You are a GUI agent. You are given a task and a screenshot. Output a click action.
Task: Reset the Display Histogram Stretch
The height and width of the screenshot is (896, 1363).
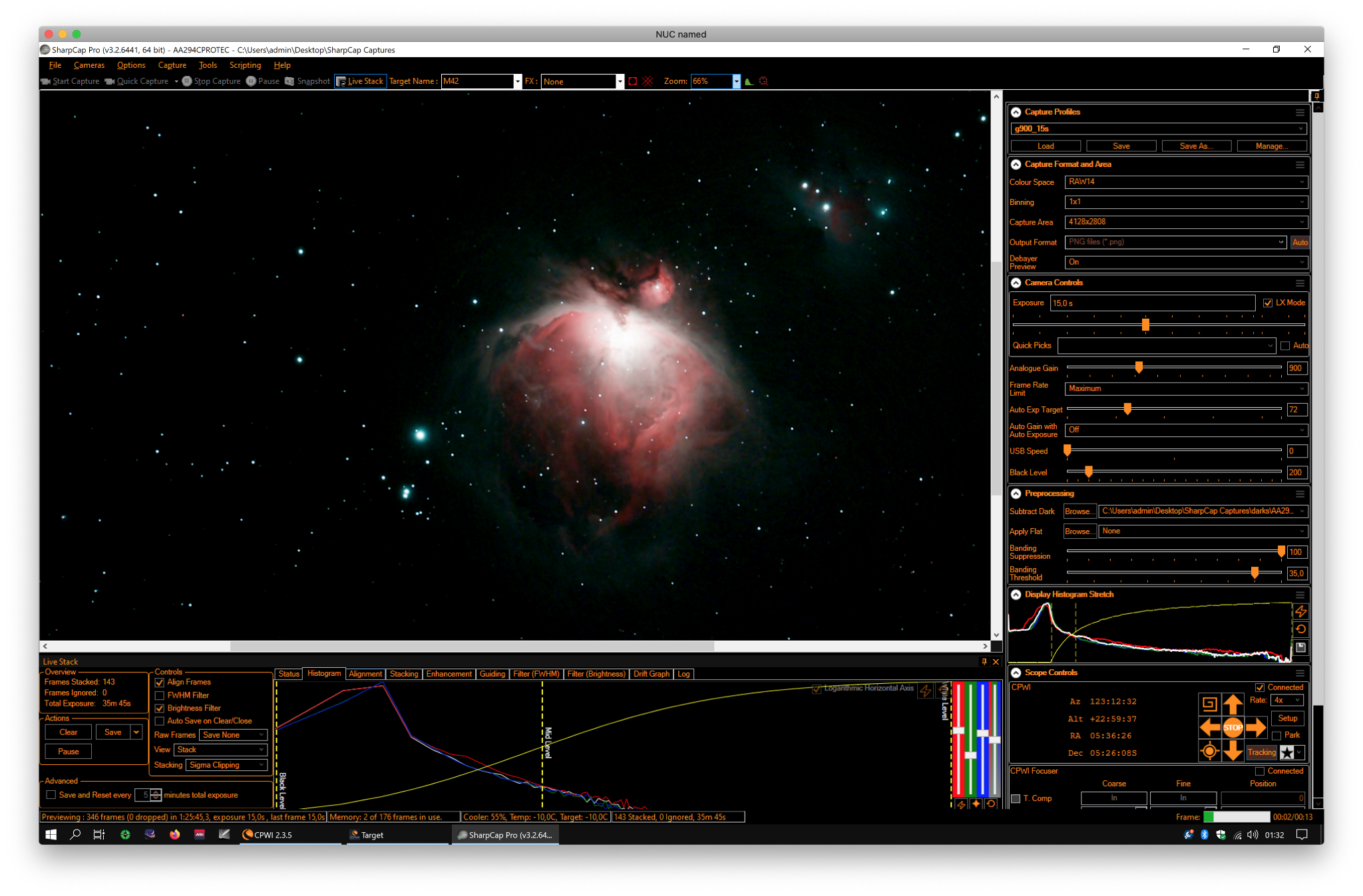pos(1301,629)
